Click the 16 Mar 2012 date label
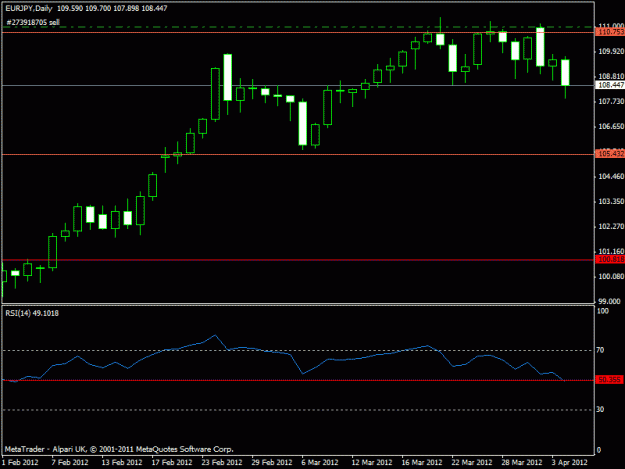Image resolution: width=625 pixels, height=469 pixels. pos(422,462)
